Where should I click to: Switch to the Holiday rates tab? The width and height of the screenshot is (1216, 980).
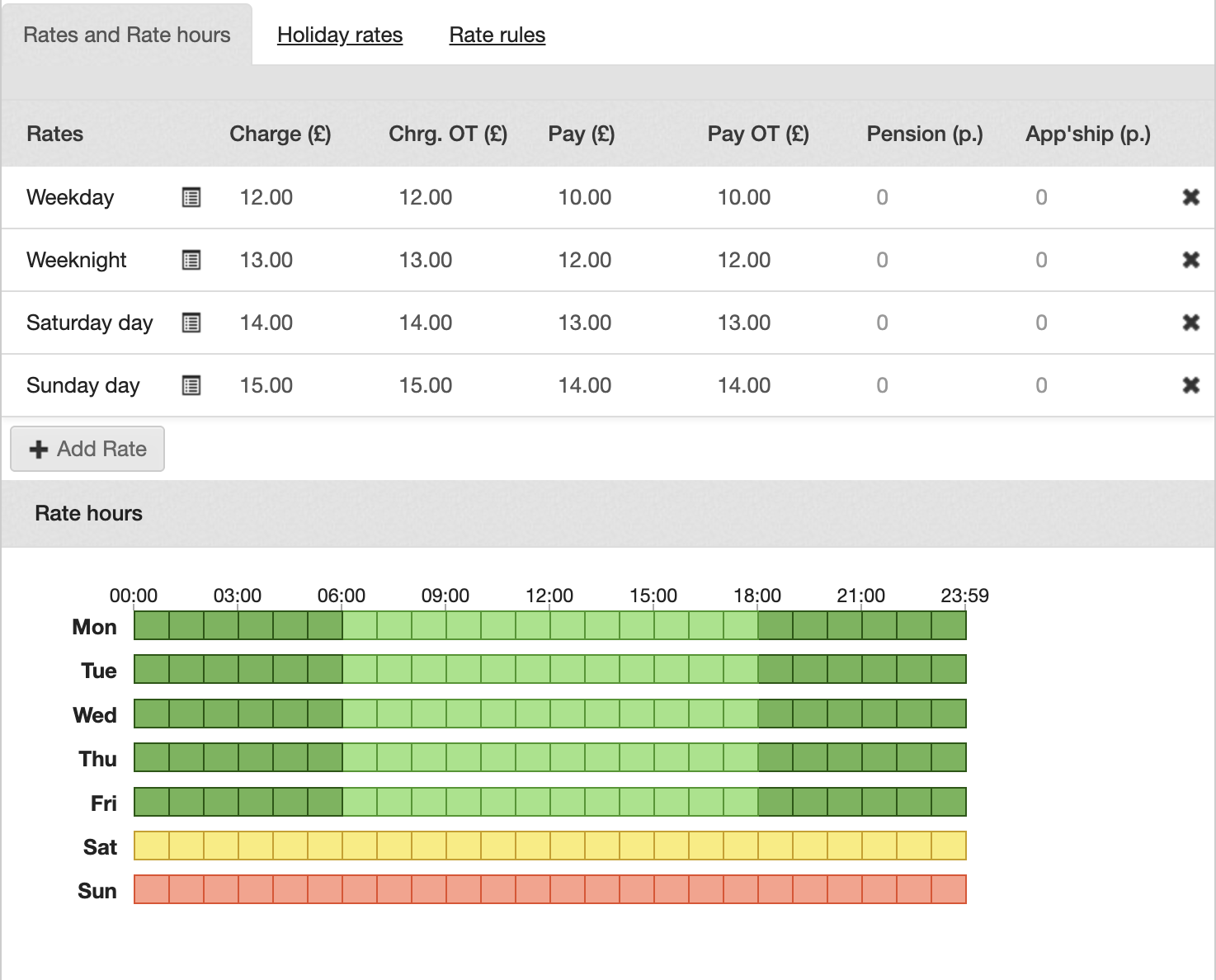[339, 35]
